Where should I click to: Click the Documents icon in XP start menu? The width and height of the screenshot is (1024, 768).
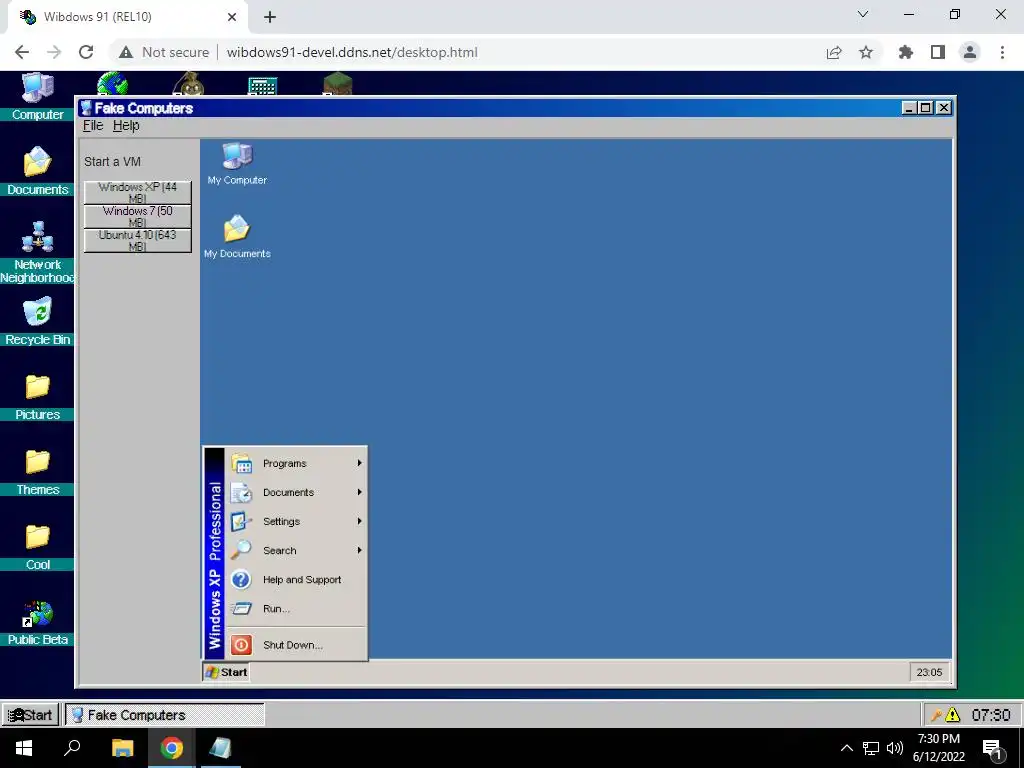[x=242, y=492]
